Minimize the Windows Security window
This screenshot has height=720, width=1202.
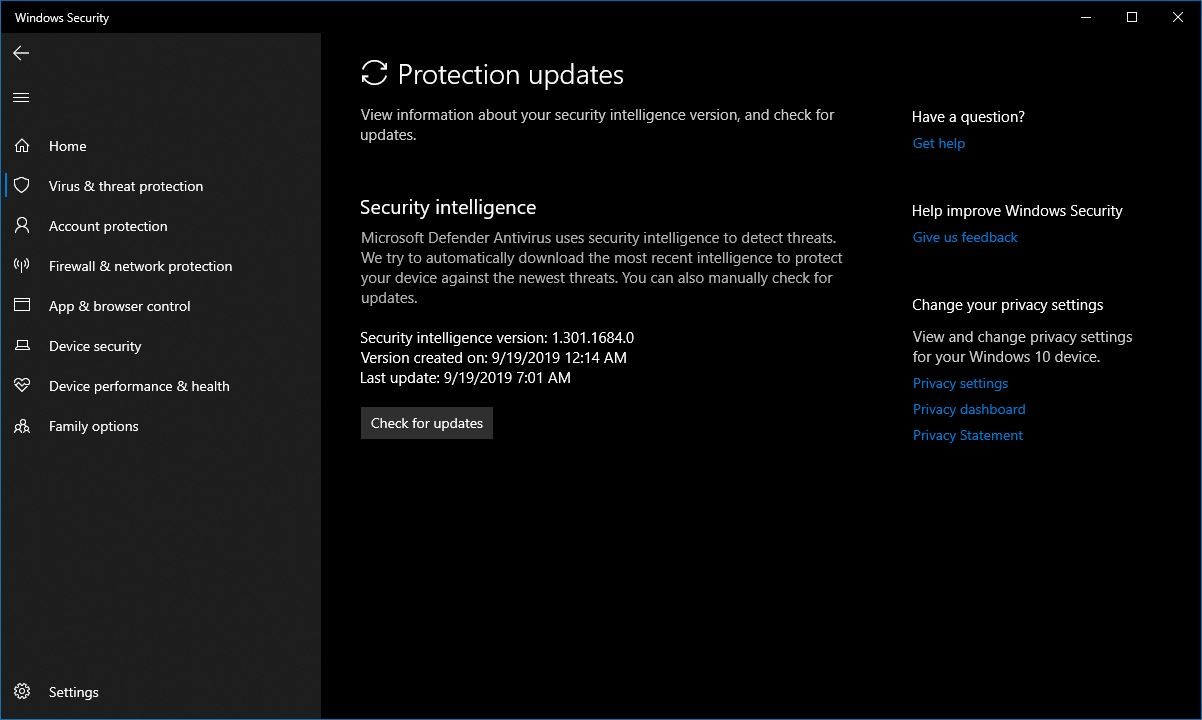pos(1087,17)
